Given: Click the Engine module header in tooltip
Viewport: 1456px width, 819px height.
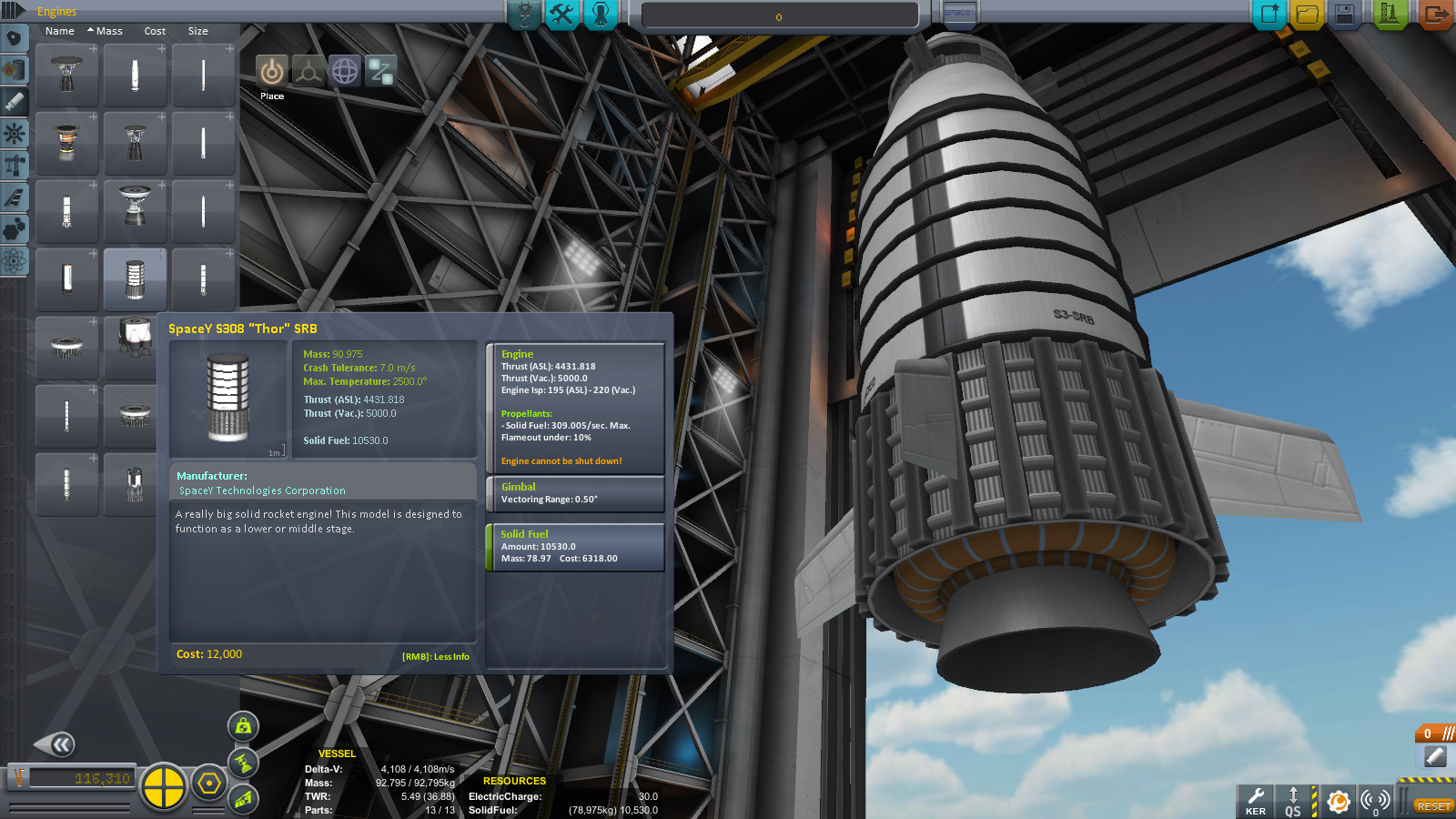Looking at the screenshot, I should pos(517,354).
